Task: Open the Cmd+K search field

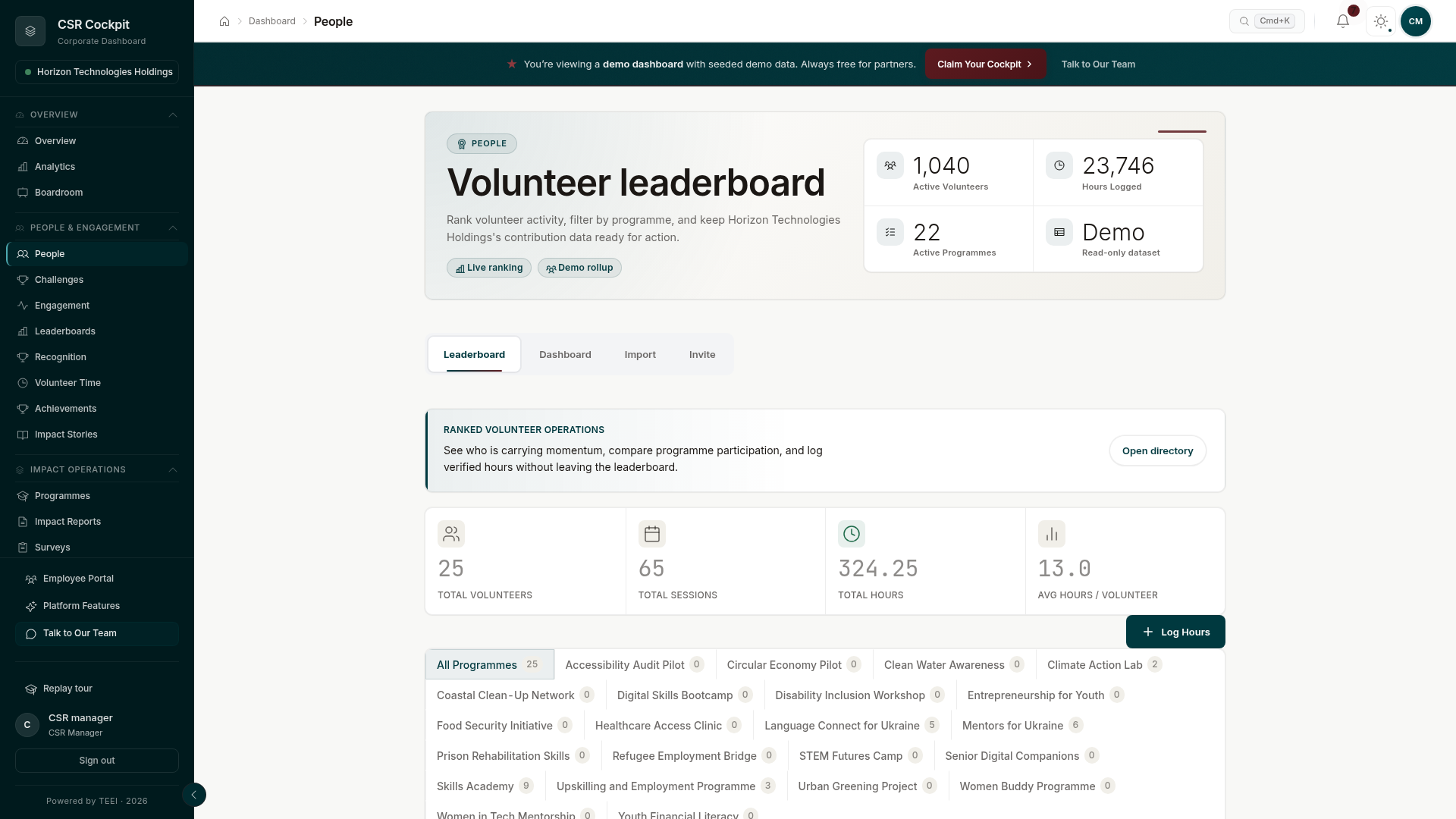Action: point(1266,21)
